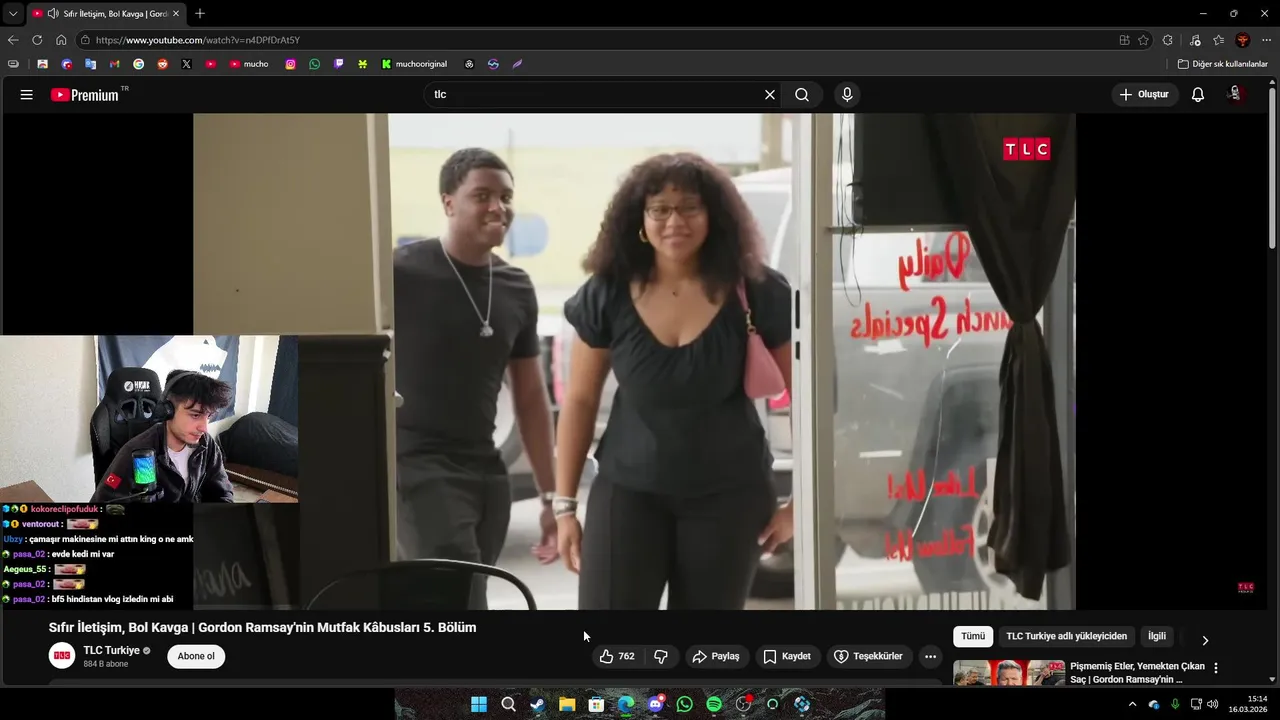
Task: Open the YouTube guide hamburger menu
Action: coord(27,95)
